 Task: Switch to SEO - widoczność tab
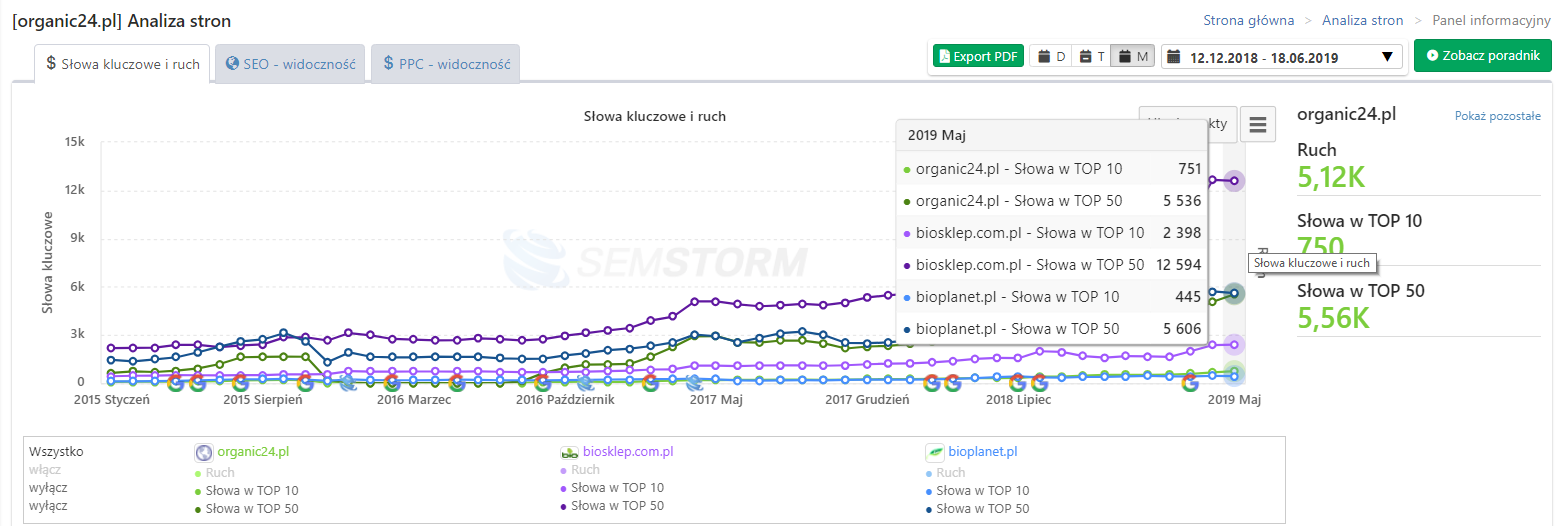pos(291,64)
